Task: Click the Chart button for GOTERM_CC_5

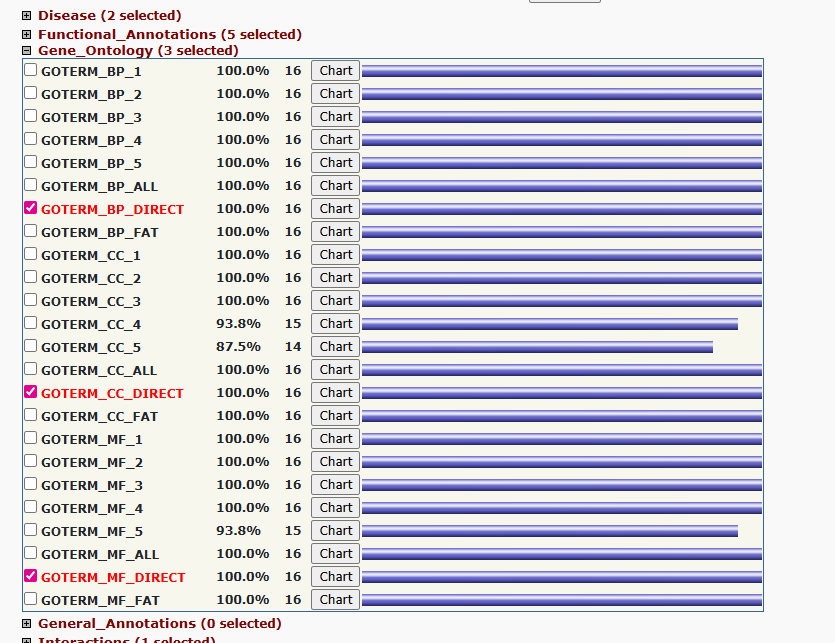Action: click(335, 347)
